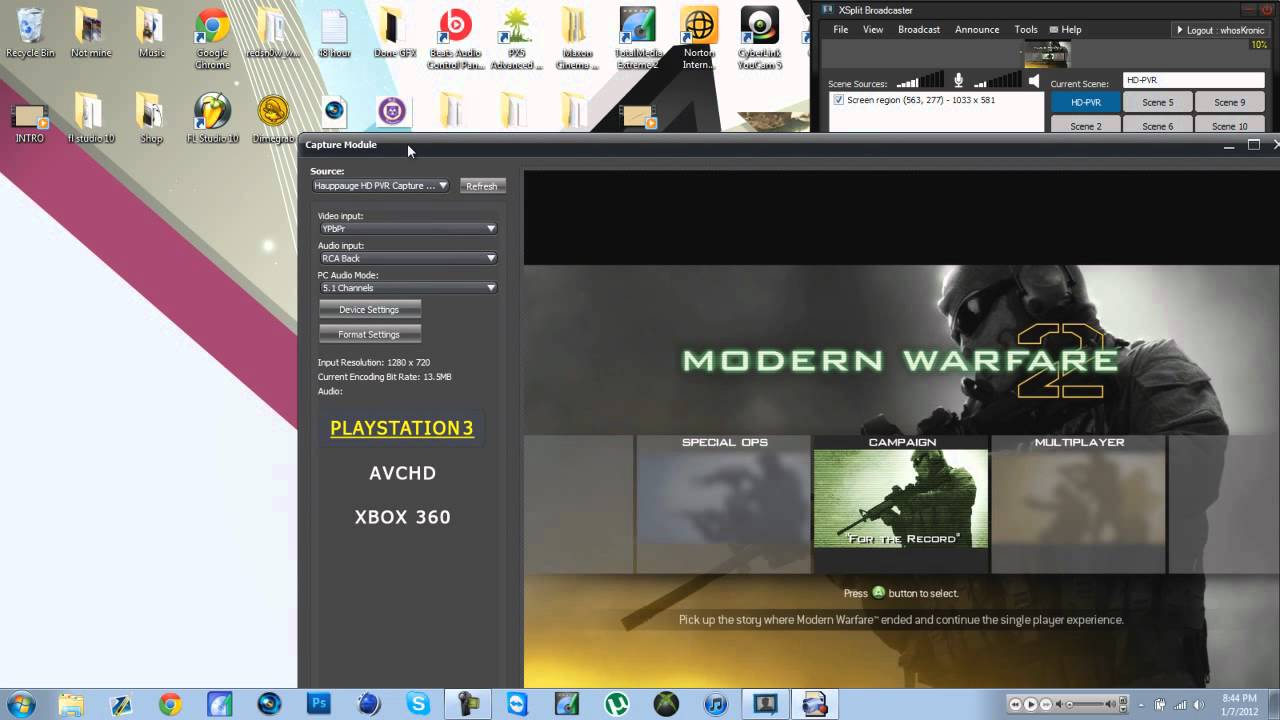Switch to Scene 6
Image resolution: width=1280 pixels, height=720 pixels.
click(1158, 126)
